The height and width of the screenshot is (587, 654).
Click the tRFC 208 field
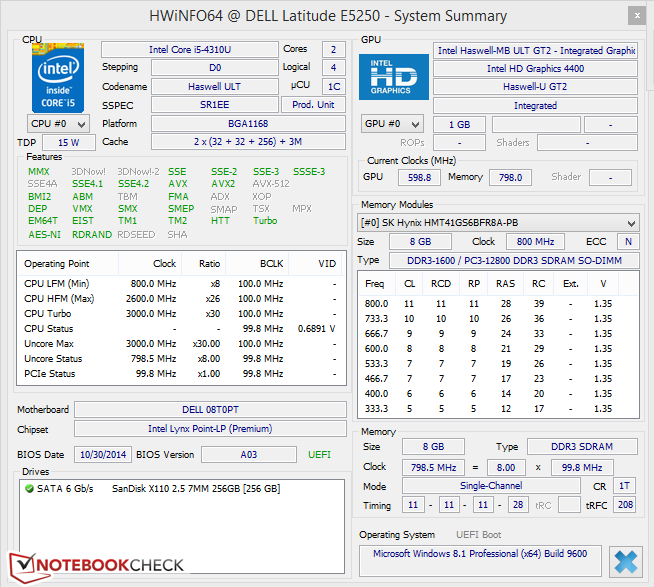point(625,505)
